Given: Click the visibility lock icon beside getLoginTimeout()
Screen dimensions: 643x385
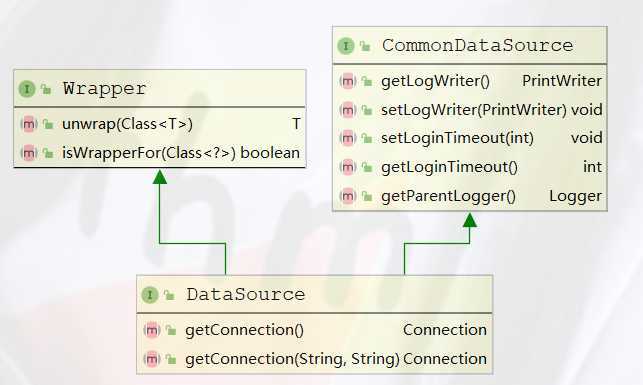Looking at the screenshot, I should [367, 167].
